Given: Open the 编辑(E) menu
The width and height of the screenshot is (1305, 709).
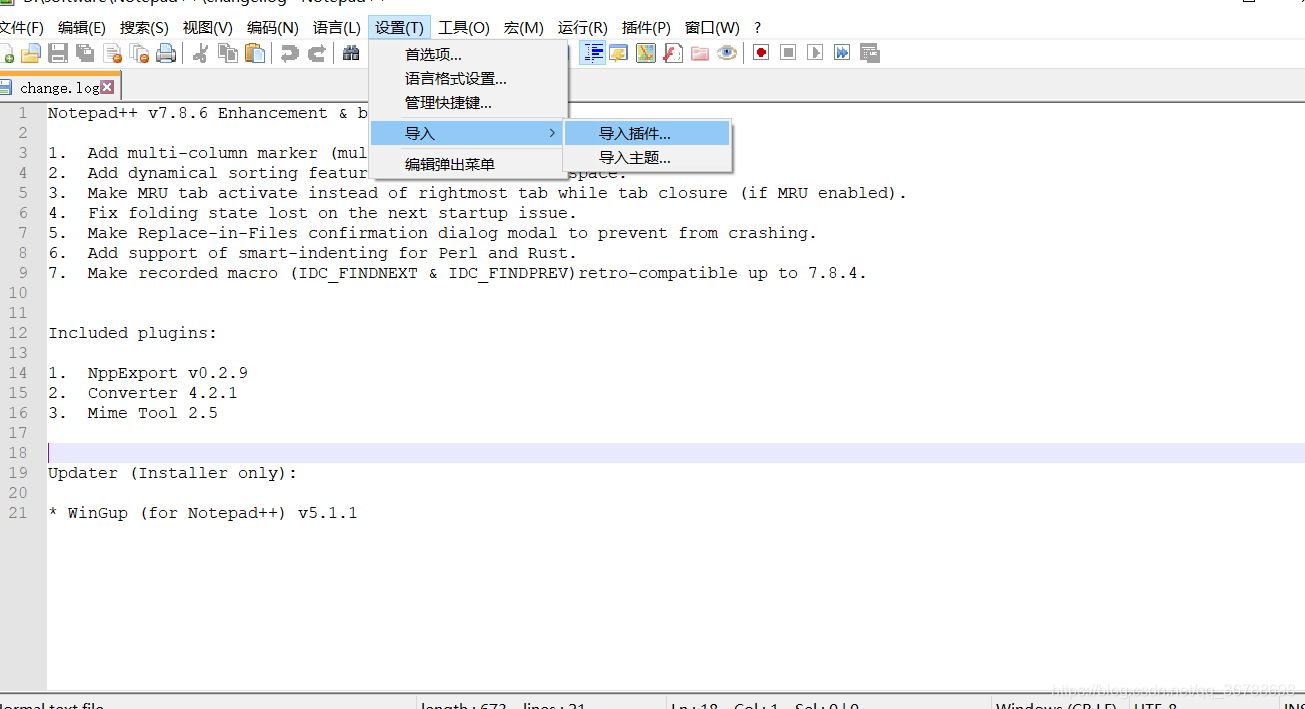Looking at the screenshot, I should pyautogui.click(x=82, y=28).
